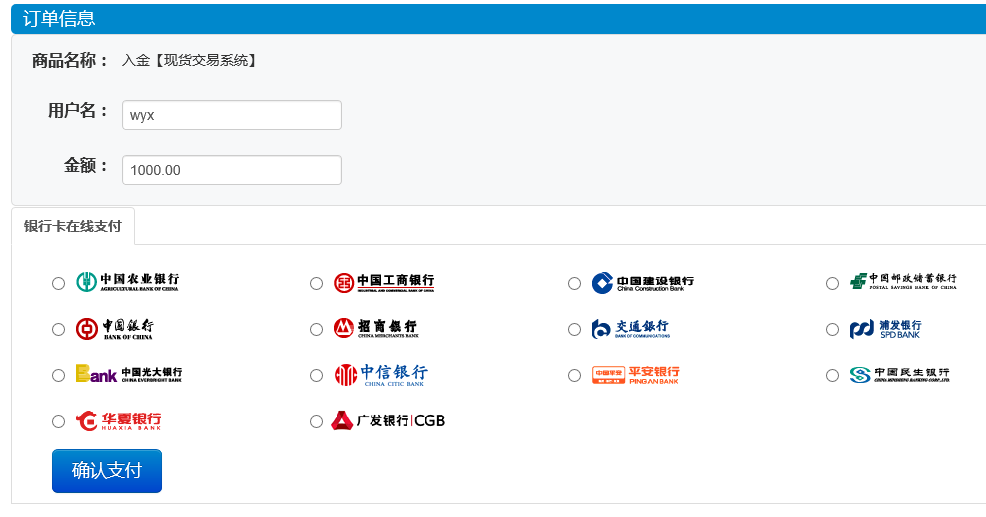Click the 中信银行 CITIC logo
This screenshot has width=986, height=517.
pyautogui.click(x=380, y=375)
